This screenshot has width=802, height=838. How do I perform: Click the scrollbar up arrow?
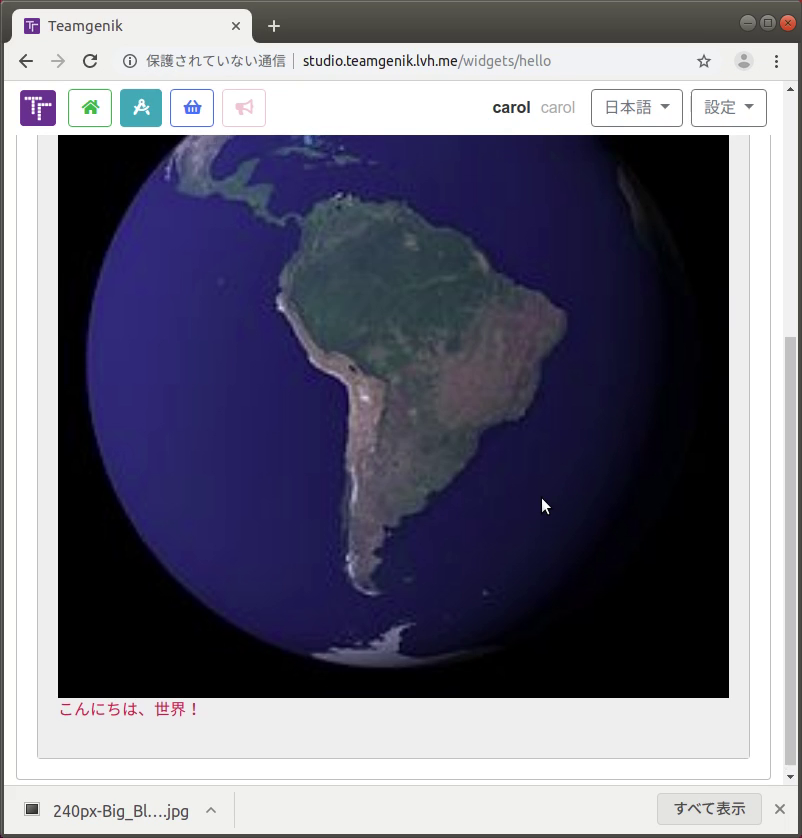coord(790,89)
